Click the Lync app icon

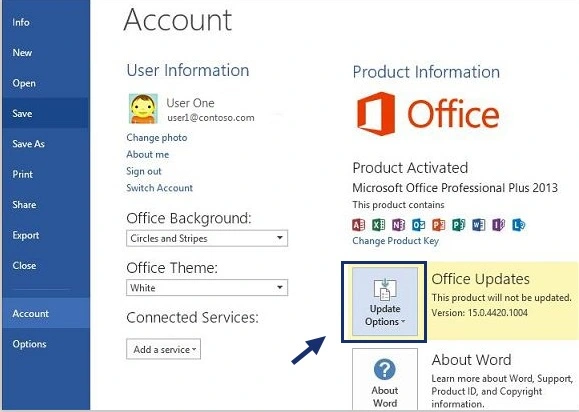(x=518, y=224)
